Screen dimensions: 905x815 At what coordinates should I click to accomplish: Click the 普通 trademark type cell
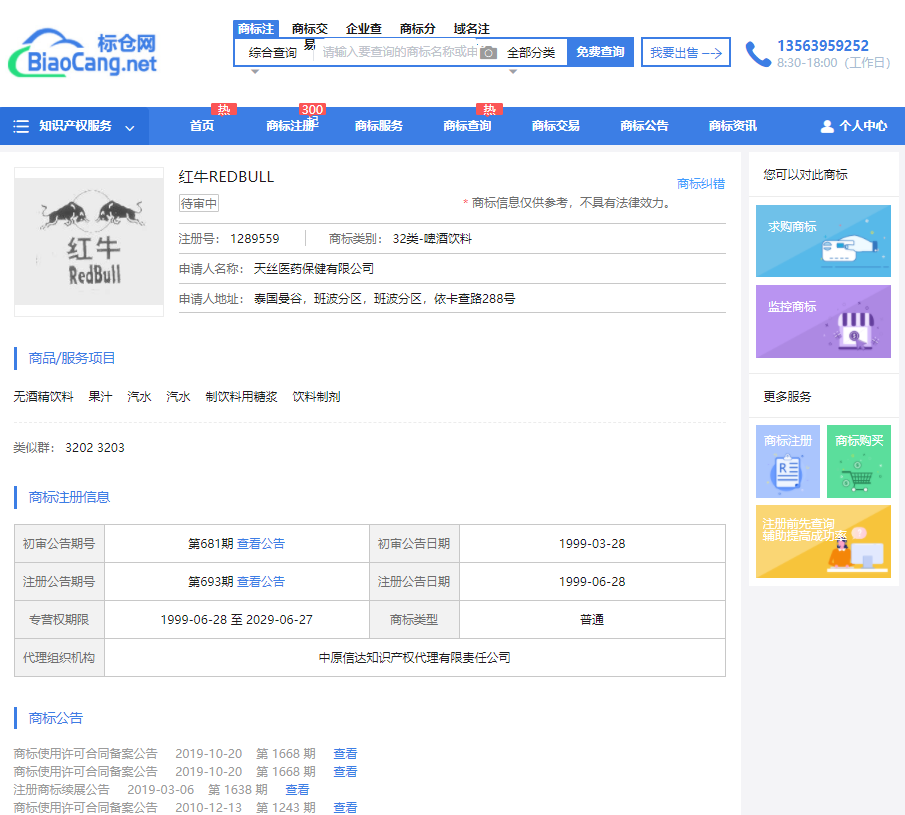click(x=592, y=620)
